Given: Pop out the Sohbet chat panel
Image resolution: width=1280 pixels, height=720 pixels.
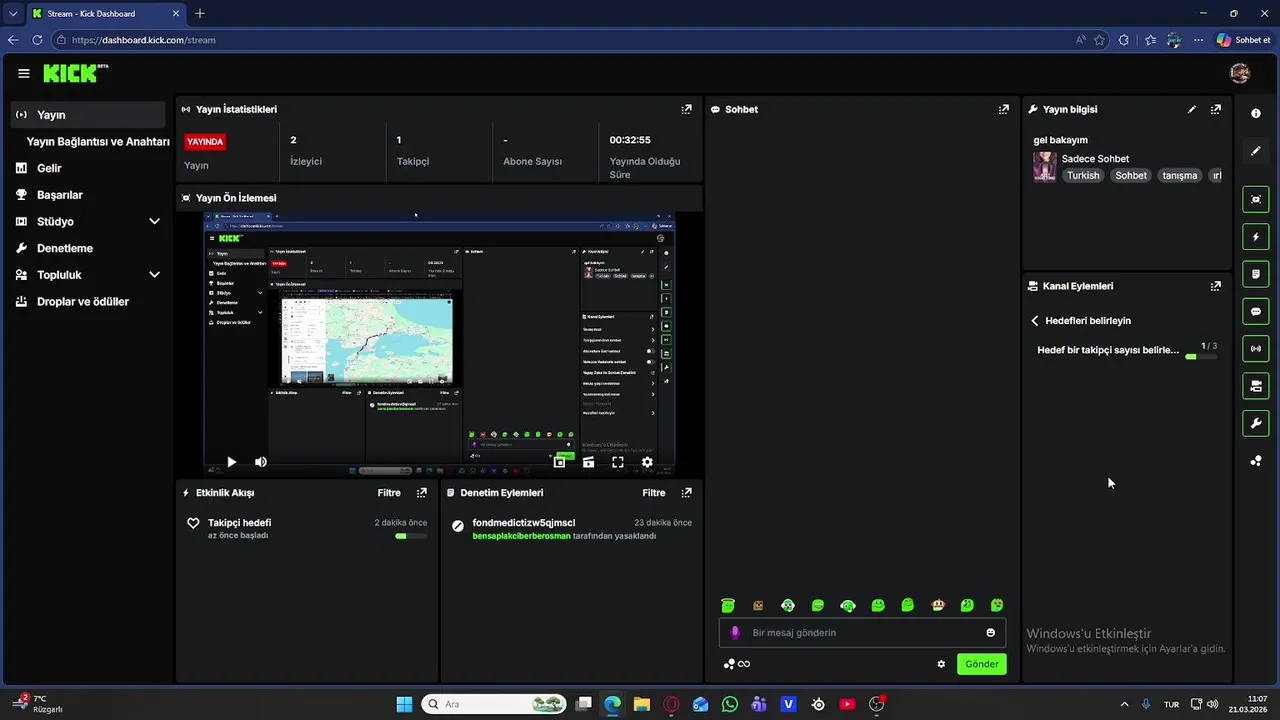Looking at the screenshot, I should click(x=1003, y=109).
